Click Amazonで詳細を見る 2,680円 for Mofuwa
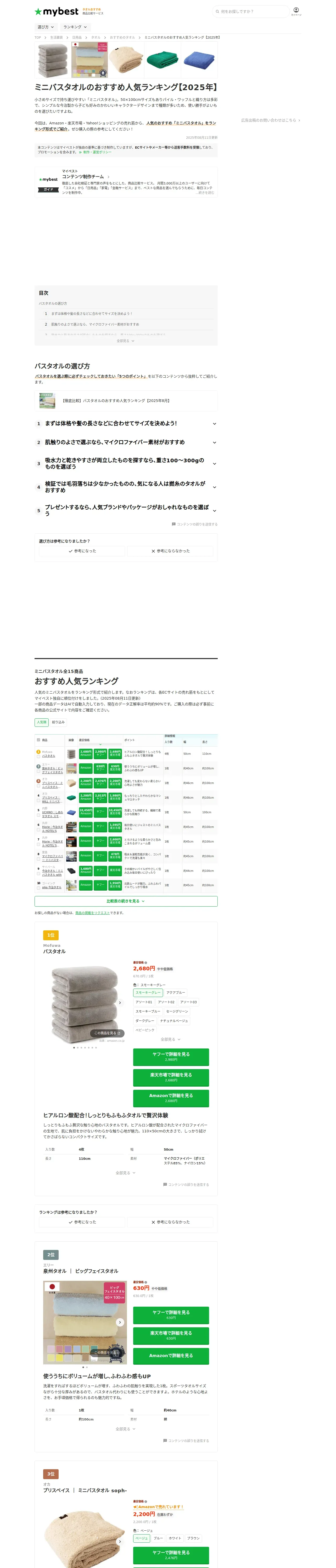This screenshot has height=1568, width=336. (x=171, y=1098)
